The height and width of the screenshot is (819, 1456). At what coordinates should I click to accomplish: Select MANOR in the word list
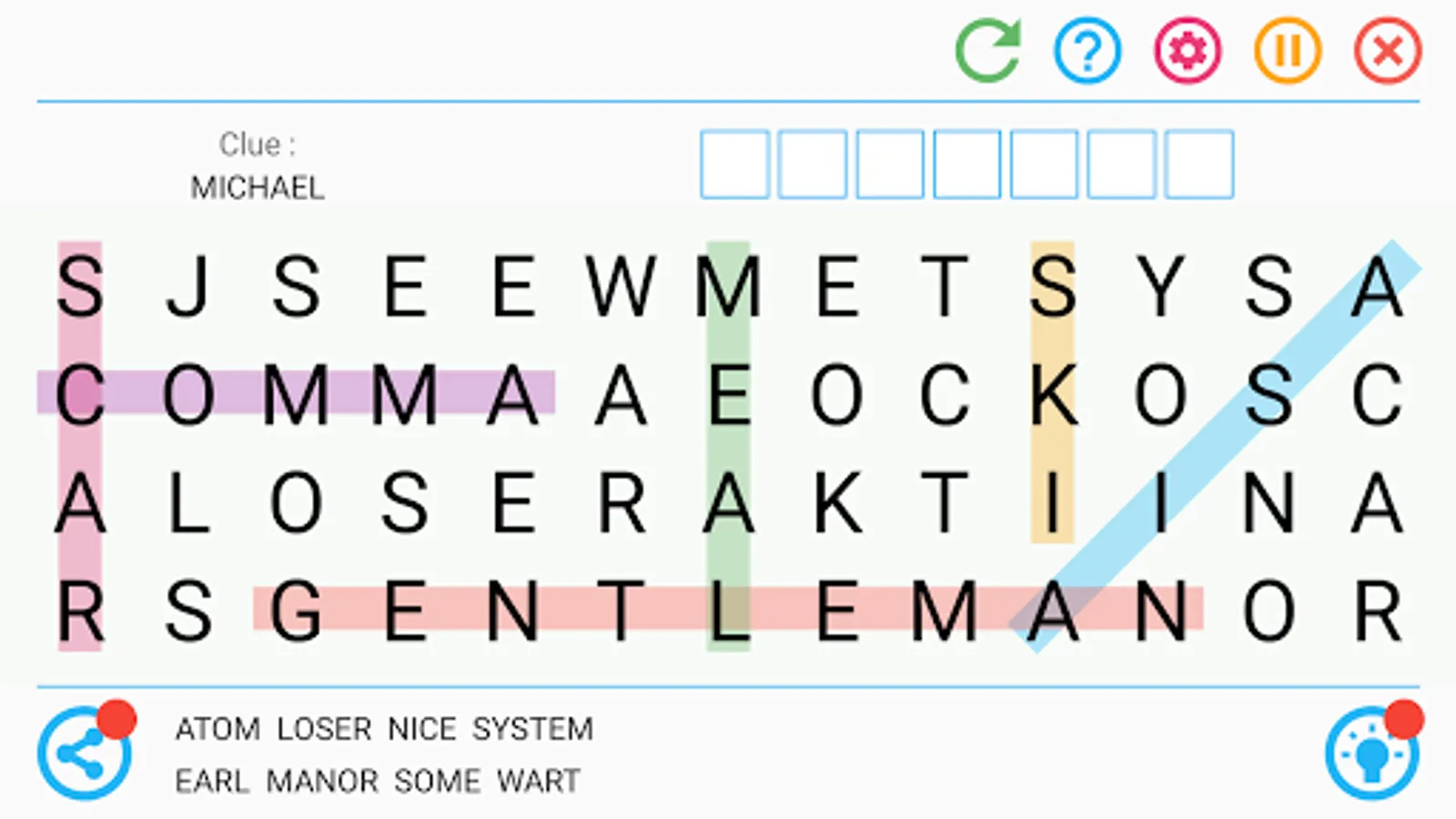[322, 781]
